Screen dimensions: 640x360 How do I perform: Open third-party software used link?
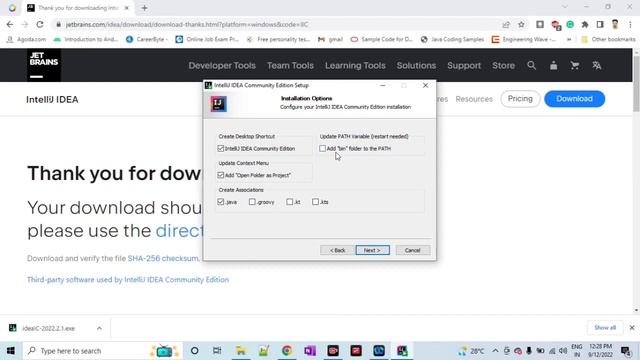point(128,280)
